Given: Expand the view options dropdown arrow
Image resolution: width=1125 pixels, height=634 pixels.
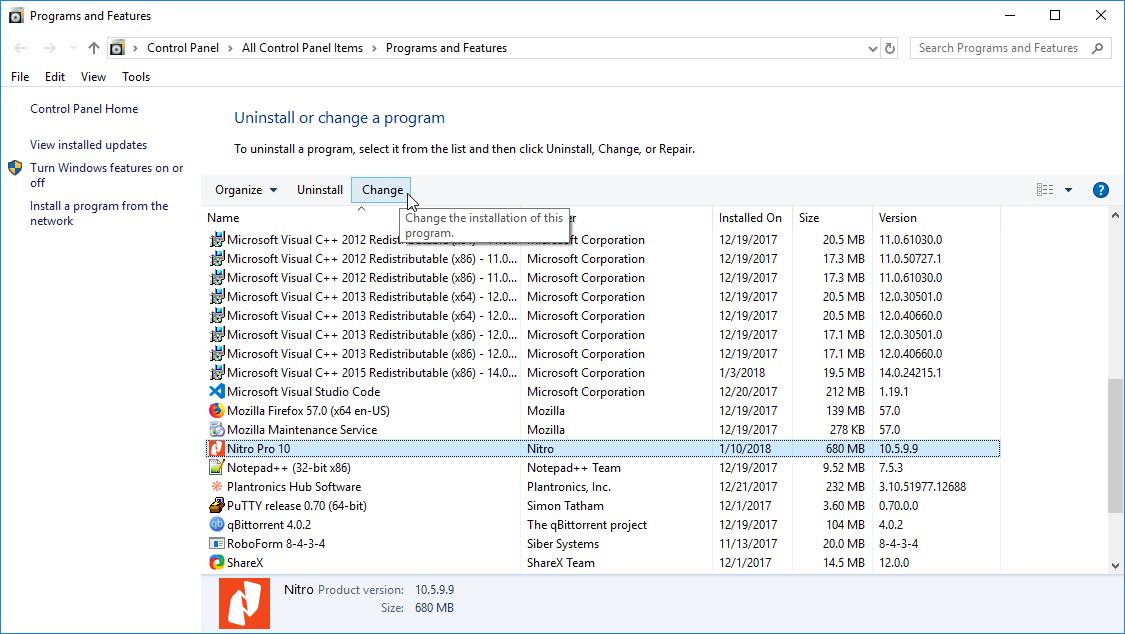Looking at the screenshot, I should pos(1068,190).
